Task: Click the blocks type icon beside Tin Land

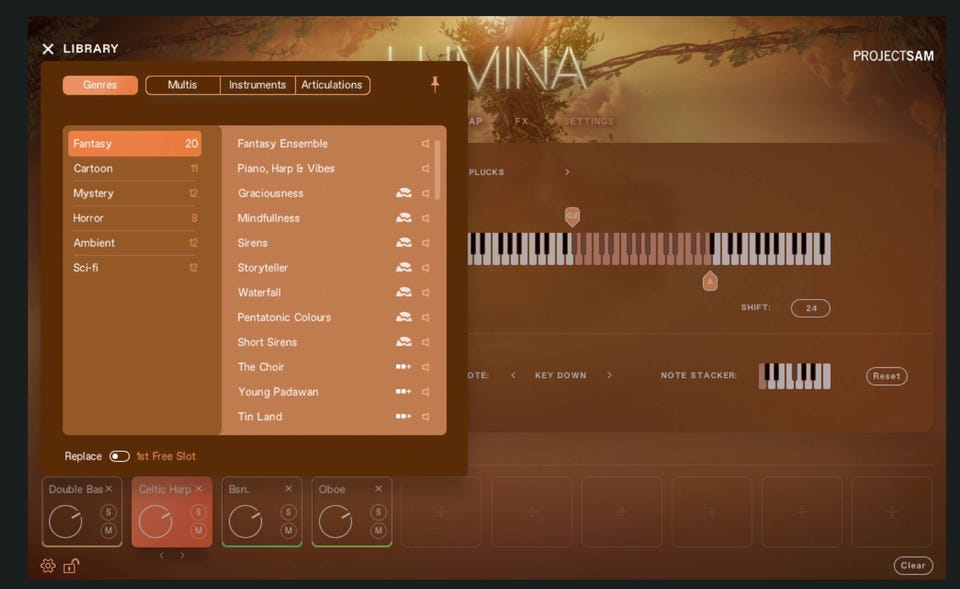Action: click(x=403, y=416)
